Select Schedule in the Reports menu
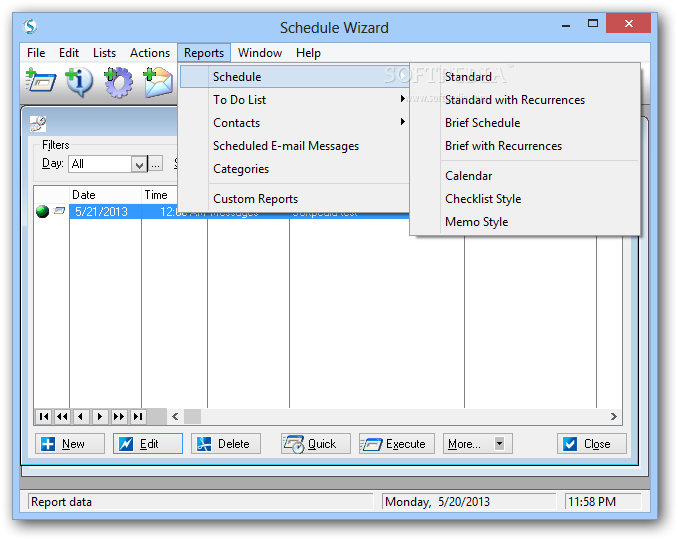Viewport: 678px width, 540px height. tap(294, 77)
